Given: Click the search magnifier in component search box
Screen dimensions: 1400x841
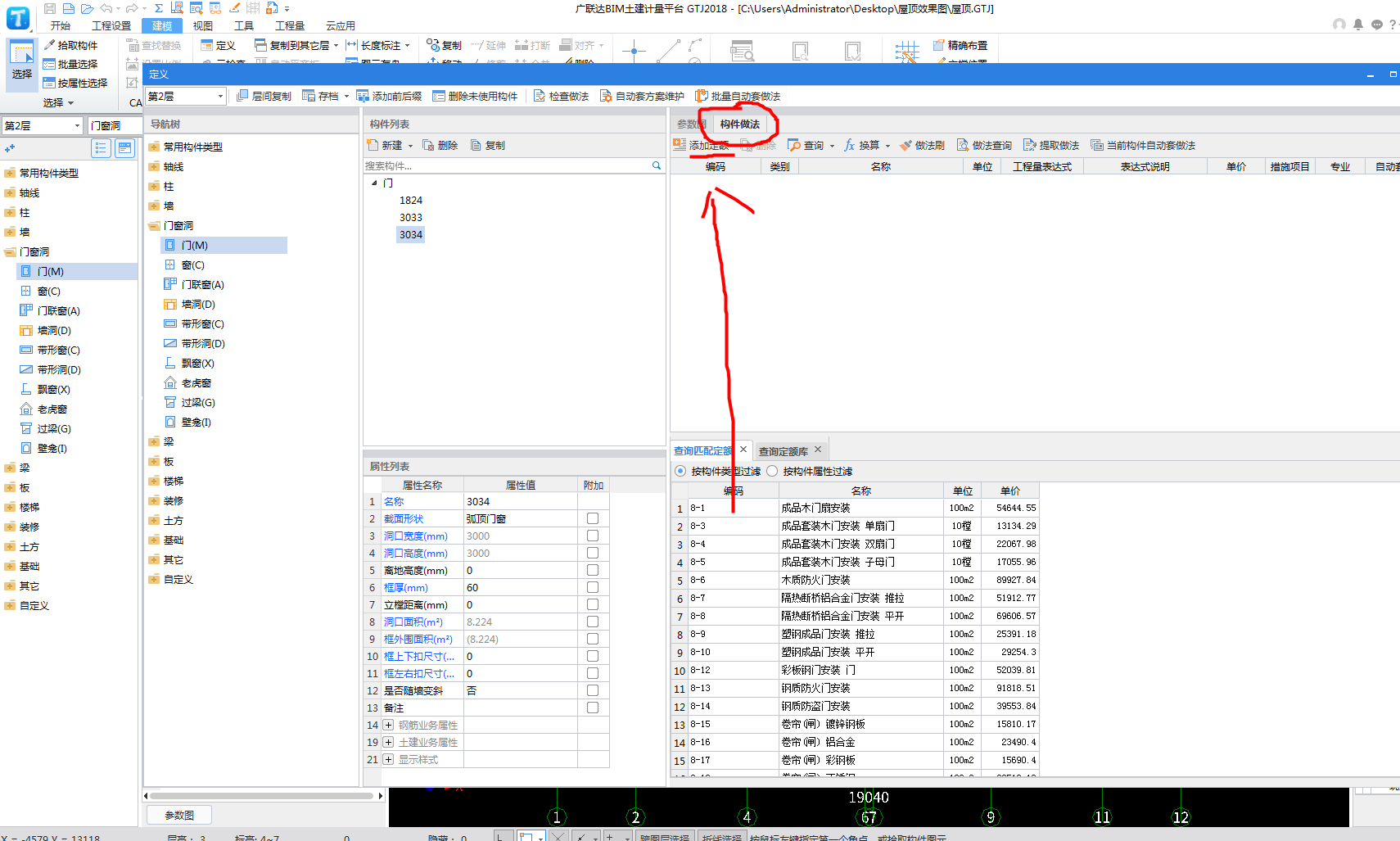Looking at the screenshot, I should pos(657,165).
